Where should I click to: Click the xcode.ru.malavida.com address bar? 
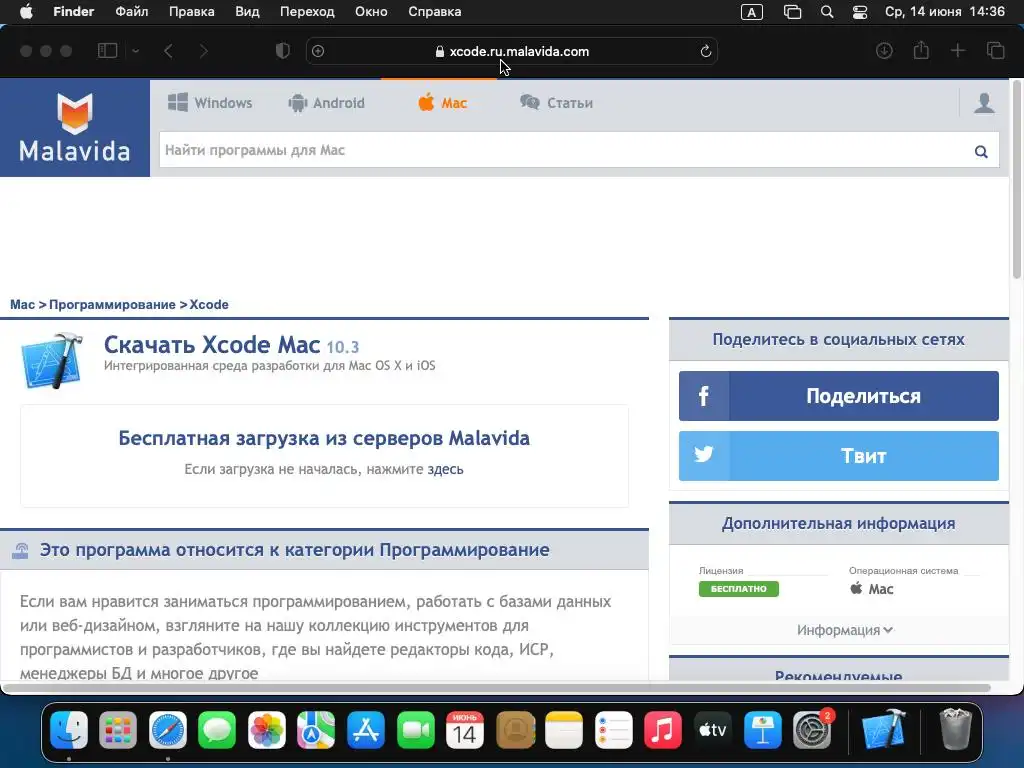[512, 51]
